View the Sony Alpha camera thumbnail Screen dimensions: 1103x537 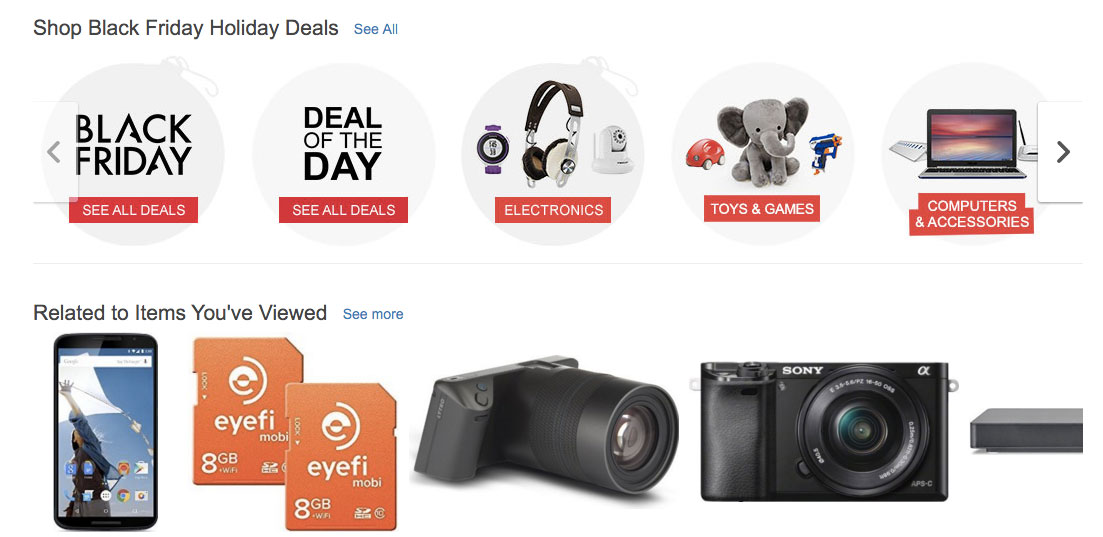824,431
